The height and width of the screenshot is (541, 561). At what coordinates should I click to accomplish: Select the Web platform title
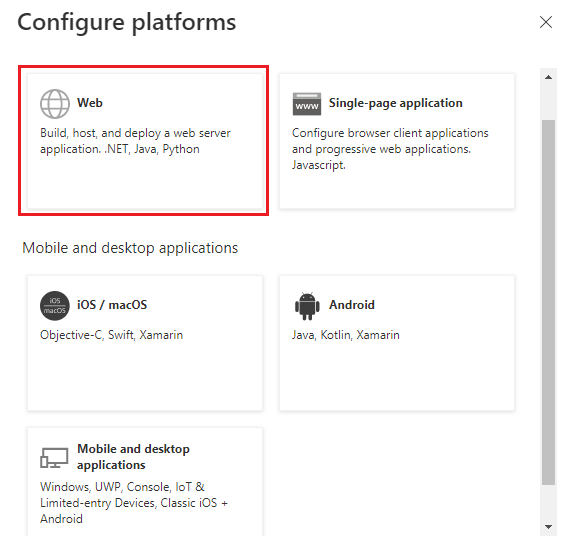[x=90, y=103]
